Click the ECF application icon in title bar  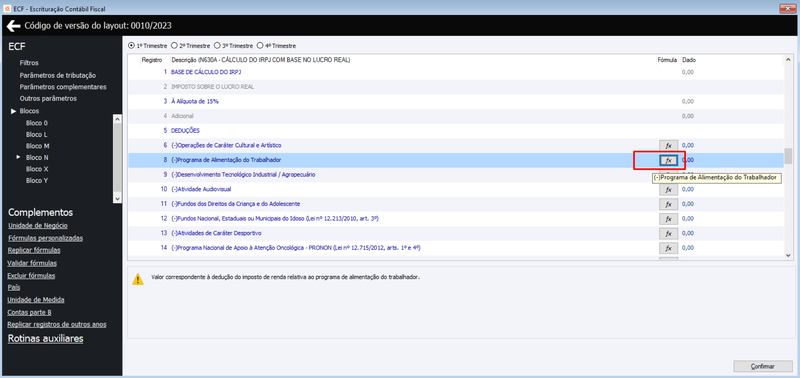[x=7, y=8]
